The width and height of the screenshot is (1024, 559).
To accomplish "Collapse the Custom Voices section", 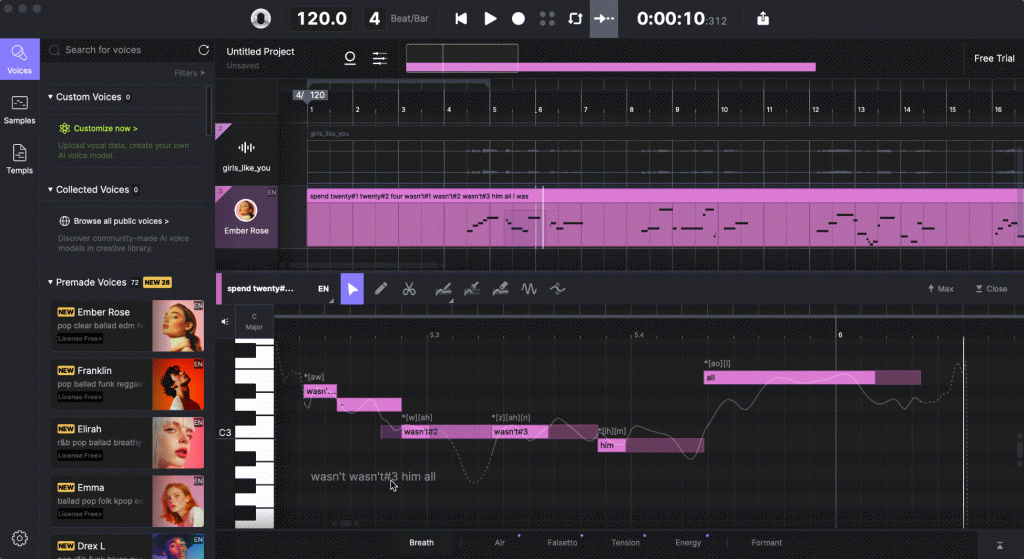I will click(51, 97).
